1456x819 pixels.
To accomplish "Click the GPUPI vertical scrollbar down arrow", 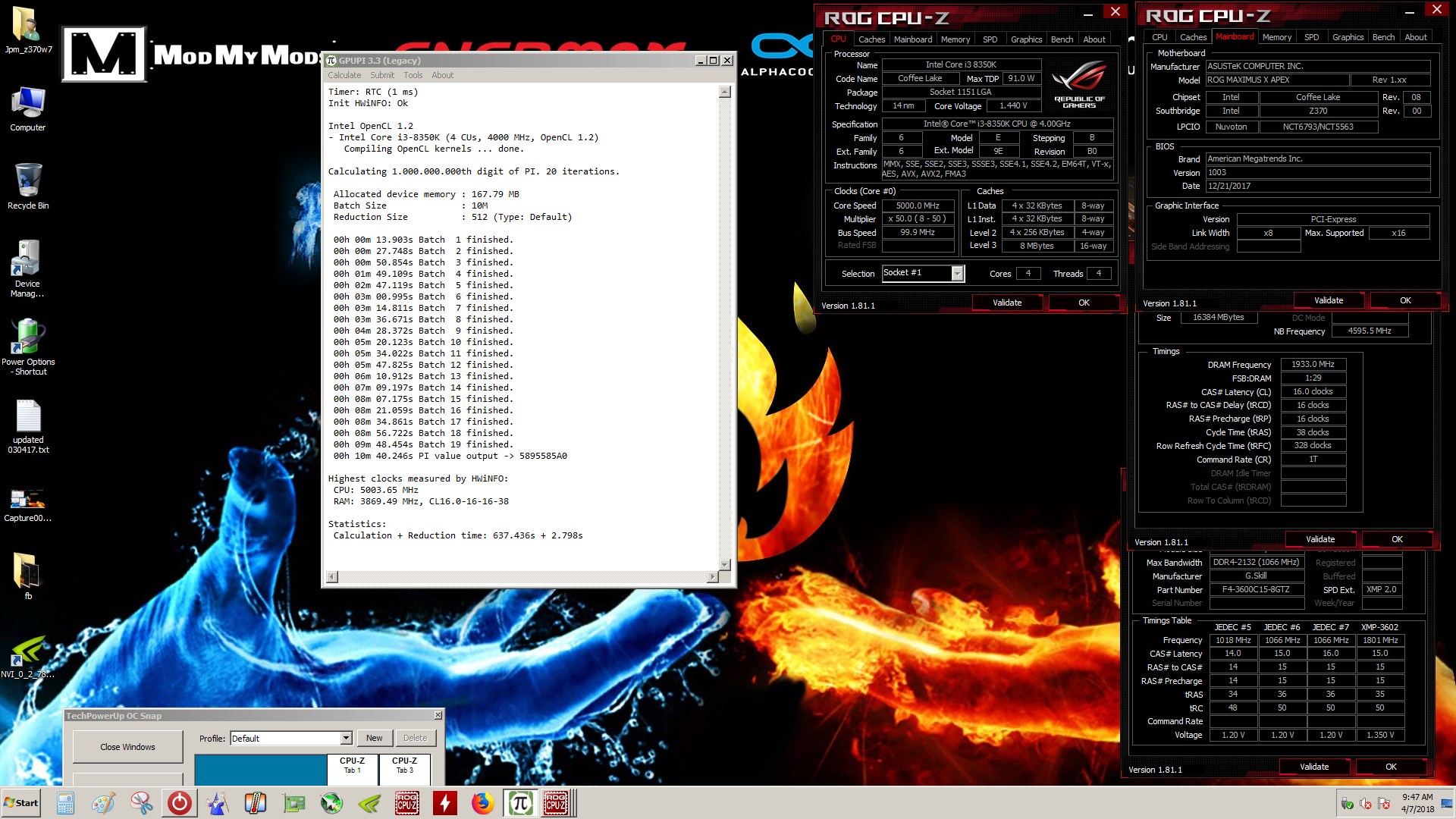I will tap(725, 565).
